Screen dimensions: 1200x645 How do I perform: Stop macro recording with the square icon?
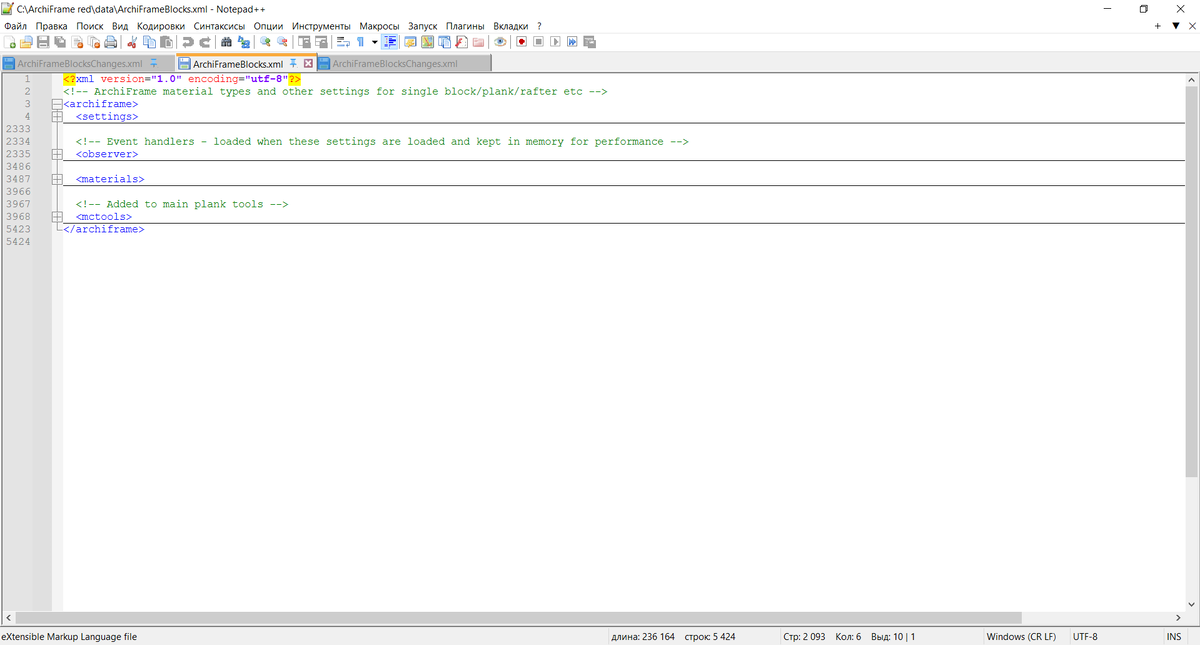pyautogui.click(x=538, y=42)
